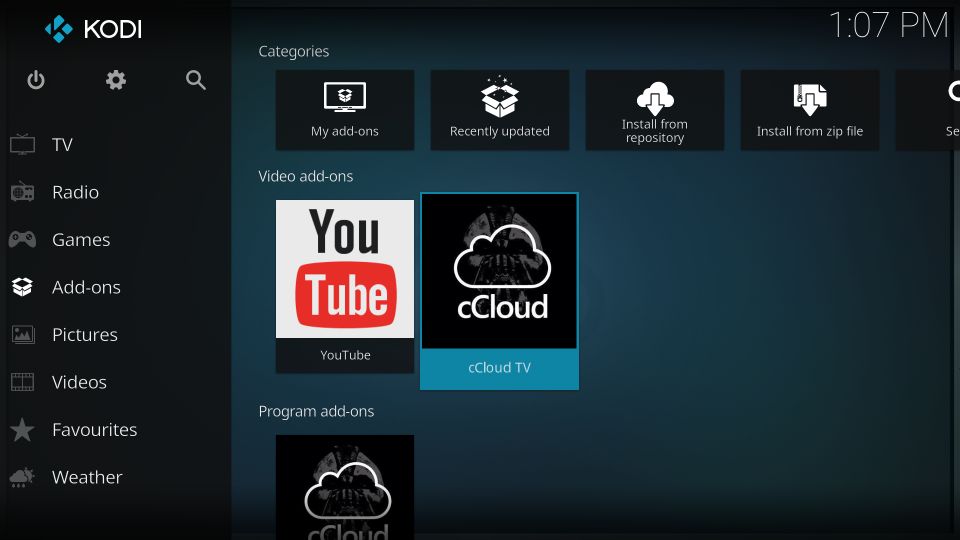Click the cloud download icon on Install from repository
The image size is (960, 540).
tap(654, 99)
